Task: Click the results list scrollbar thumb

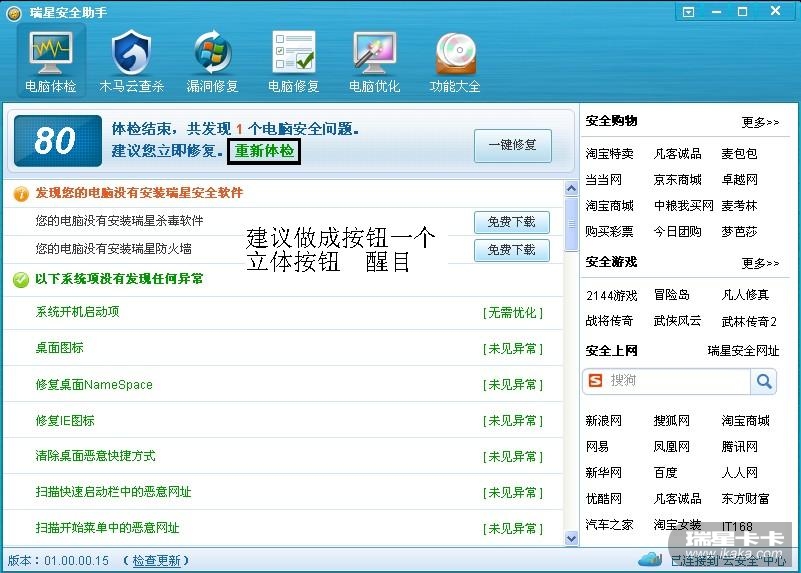Action: (572, 224)
